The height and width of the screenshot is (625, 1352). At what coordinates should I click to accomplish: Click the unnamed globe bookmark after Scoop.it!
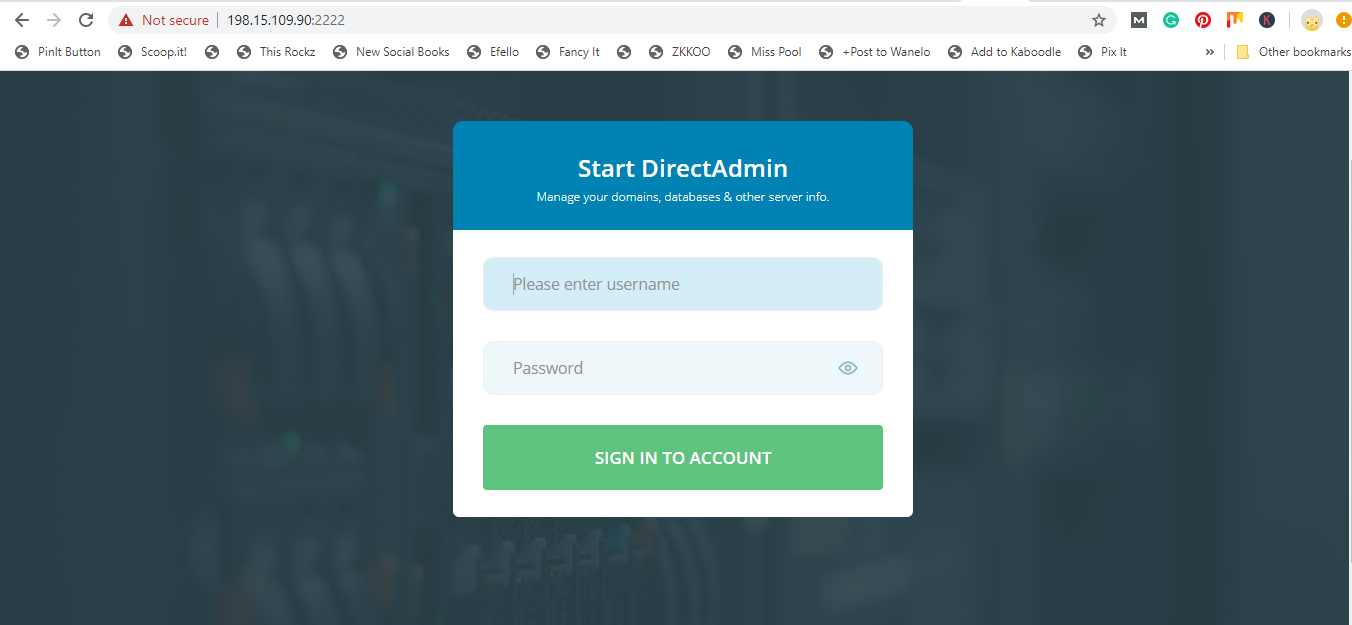point(212,52)
